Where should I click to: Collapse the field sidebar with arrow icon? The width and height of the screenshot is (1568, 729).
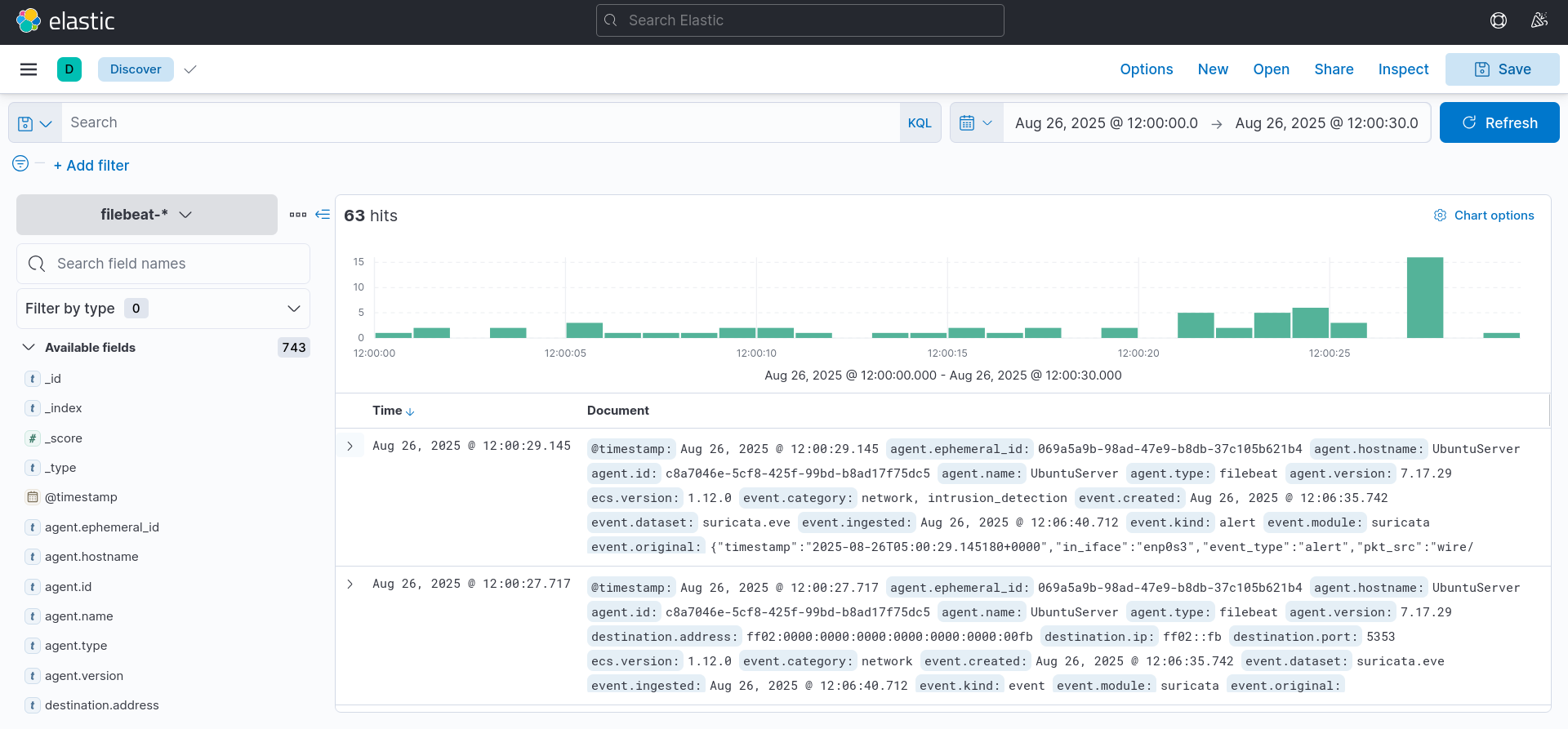pos(323,215)
